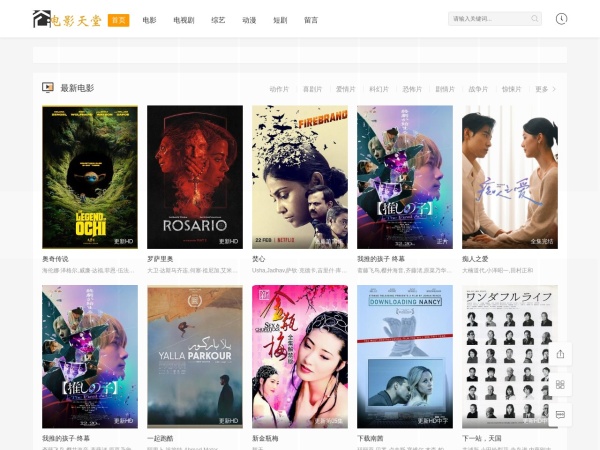Click the 下载南茜 title

370,438
